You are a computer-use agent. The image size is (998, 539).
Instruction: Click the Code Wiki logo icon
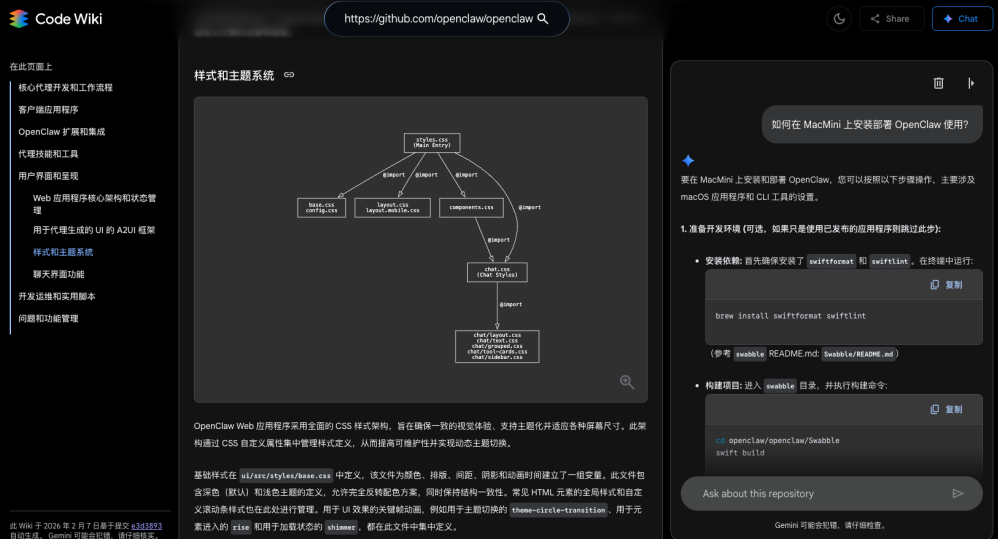(x=18, y=18)
